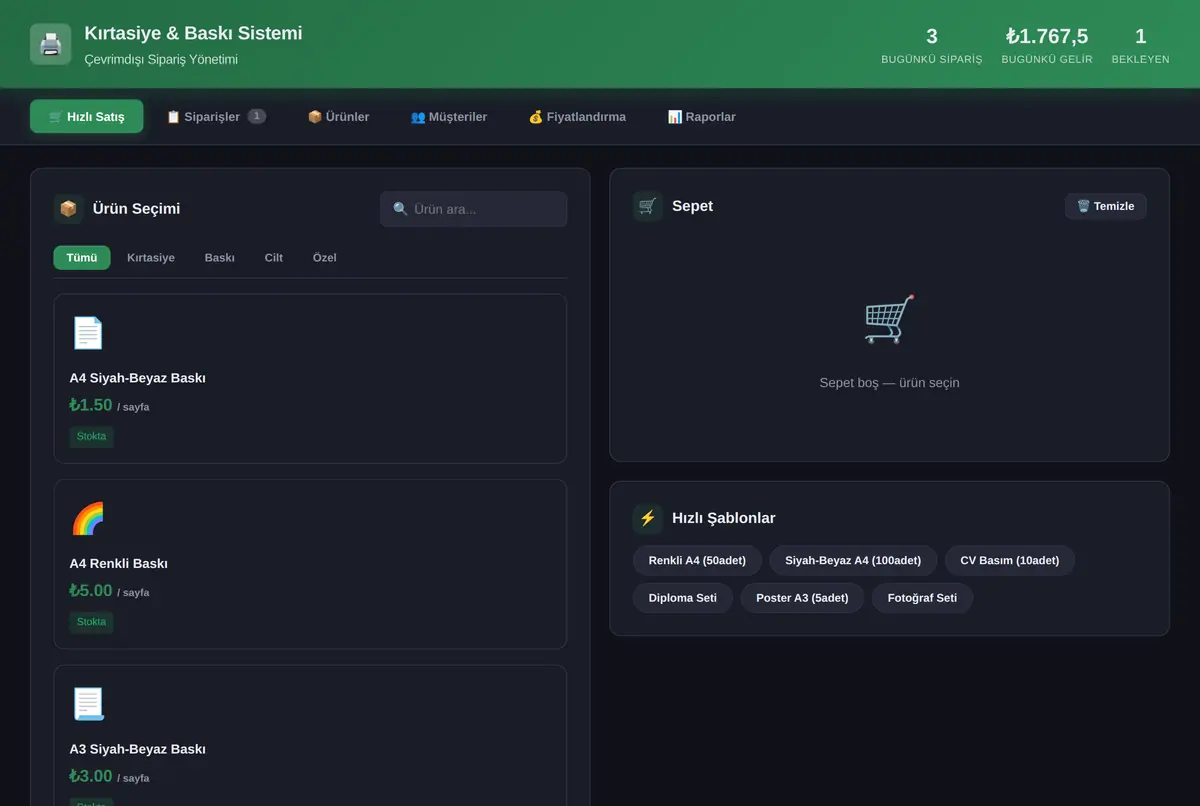The width and height of the screenshot is (1200, 806).
Task: Select the Diploma Seti template
Action: point(683,598)
